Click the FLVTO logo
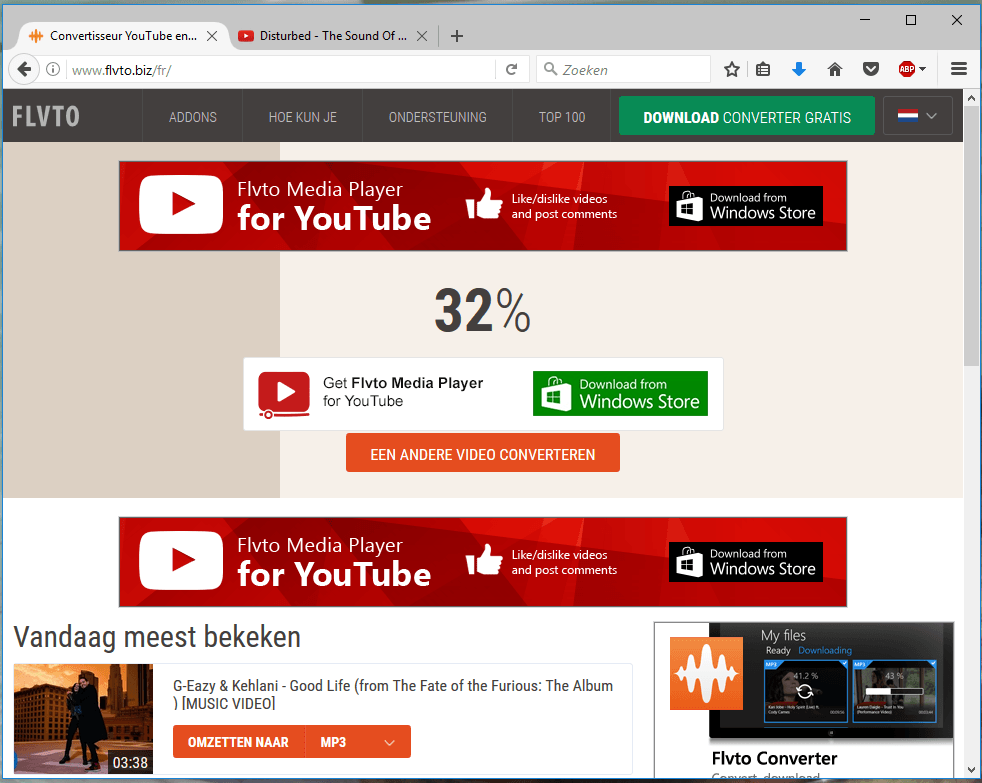The width and height of the screenshot is (982, 783). pyautogui.click(x=46, y=117)
